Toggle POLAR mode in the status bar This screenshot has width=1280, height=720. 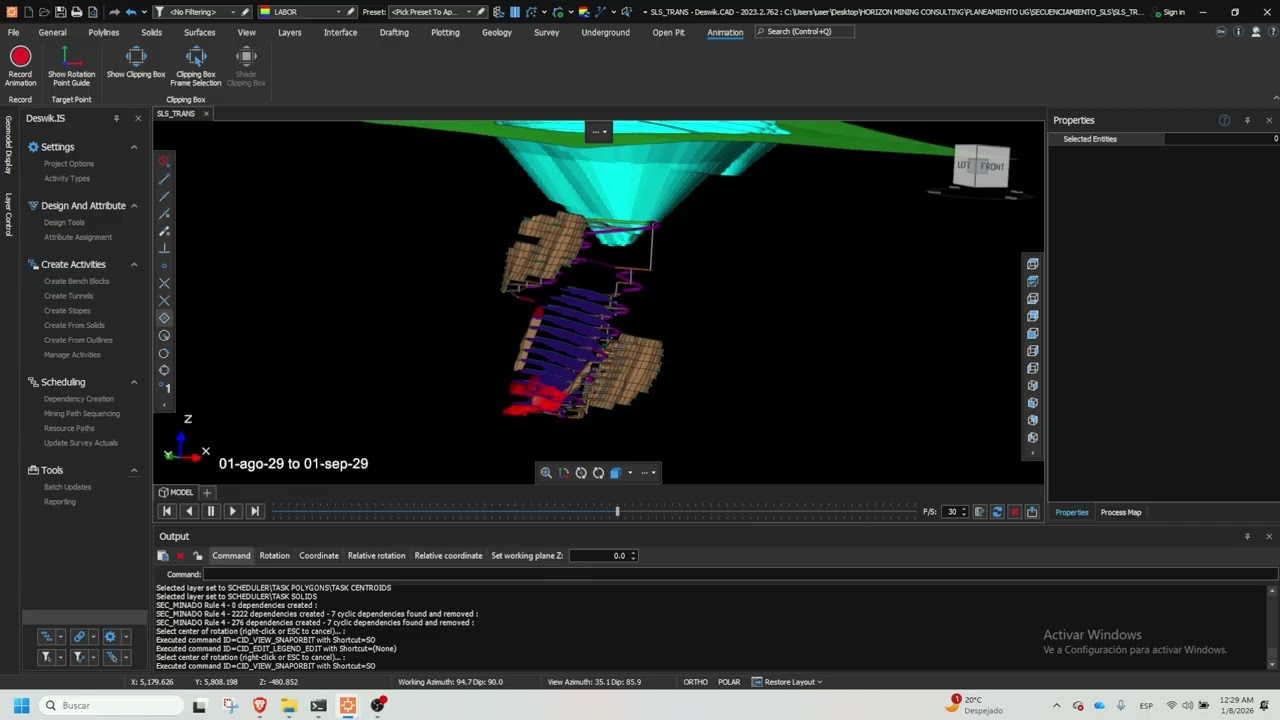pyautogui.click(x=729, y=682)
